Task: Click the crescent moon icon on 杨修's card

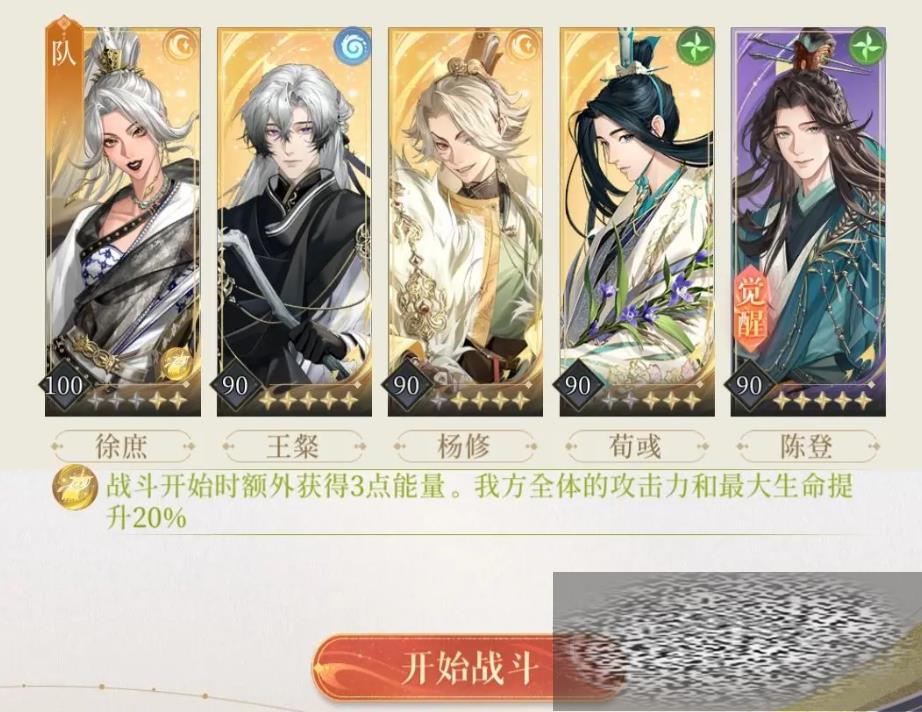Action: pyautogui.click(x=523, y=45)
